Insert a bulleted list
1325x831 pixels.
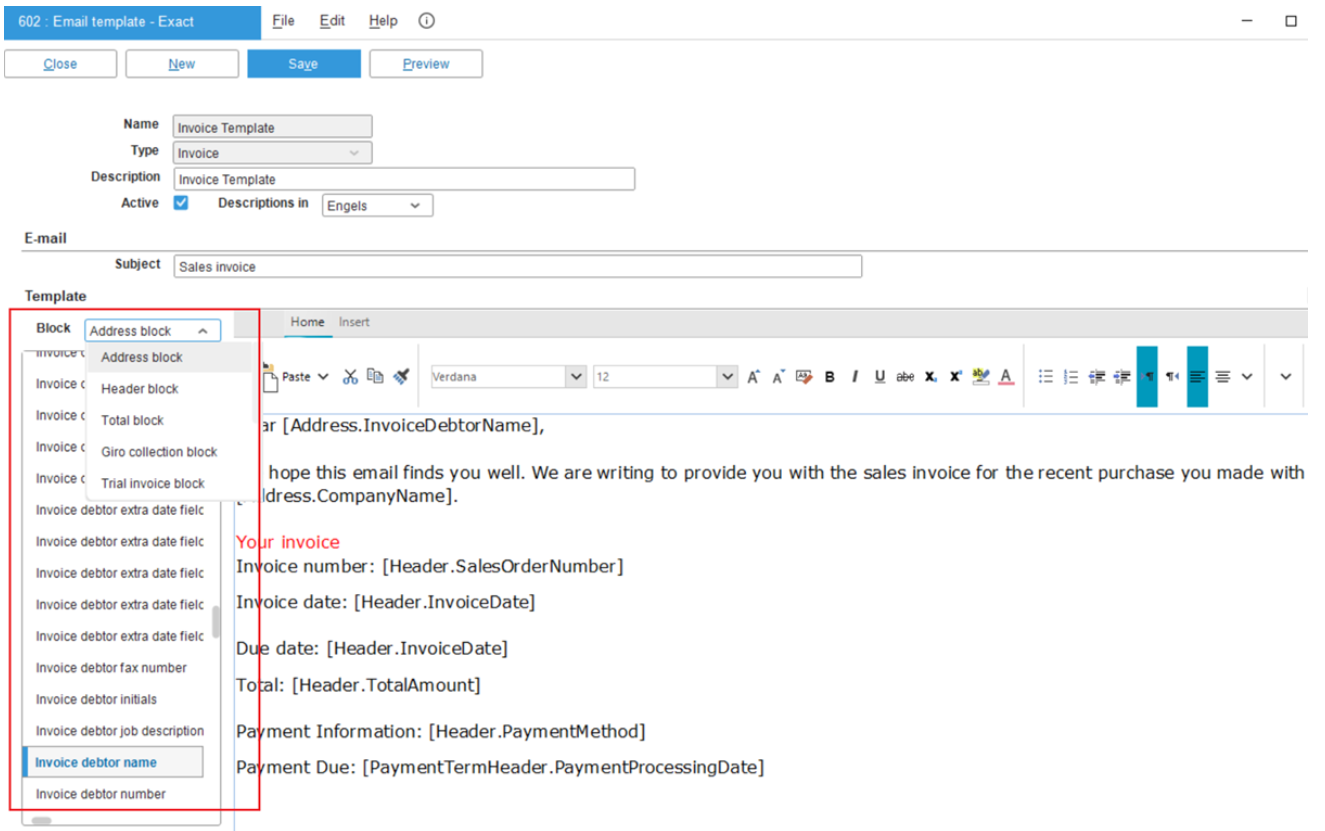1046,377
